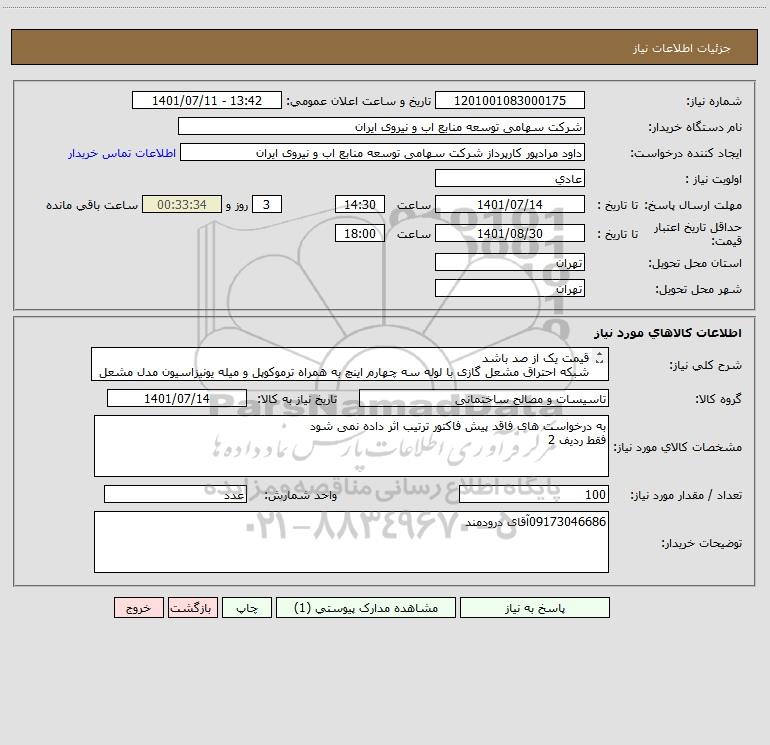Click the 'چاپ' print button
Screen dimensions: 770x745
(247, 607)
